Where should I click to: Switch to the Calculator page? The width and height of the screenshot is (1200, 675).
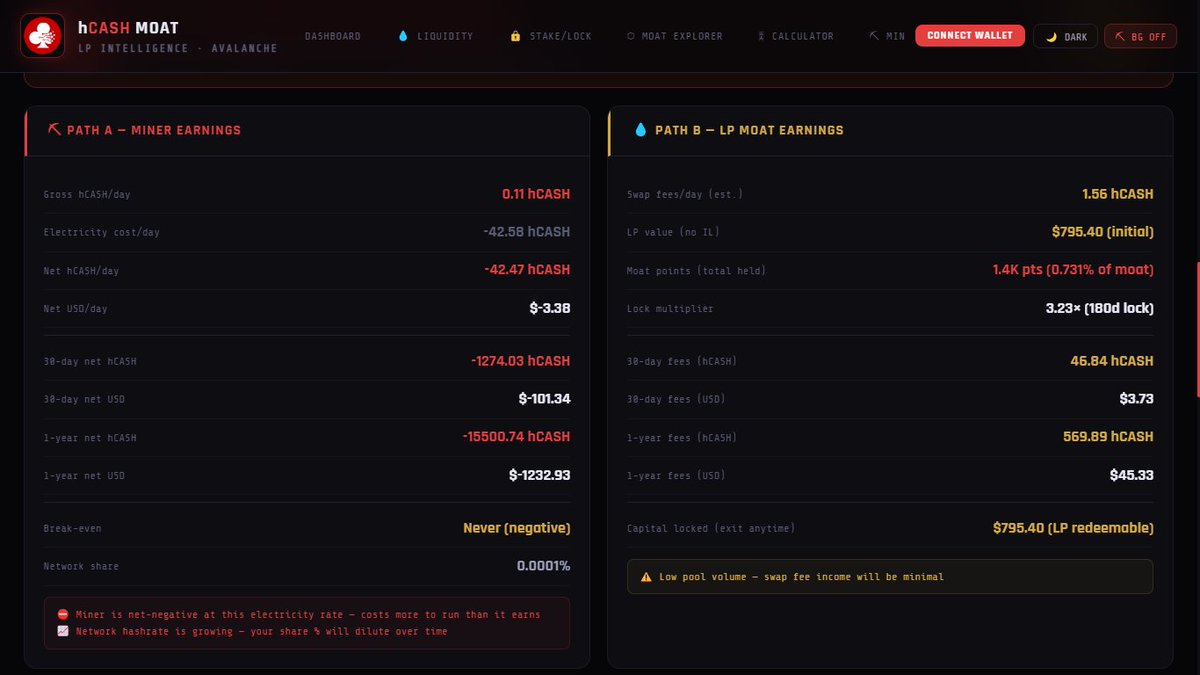pyautogui.click(x=795, y=36)
